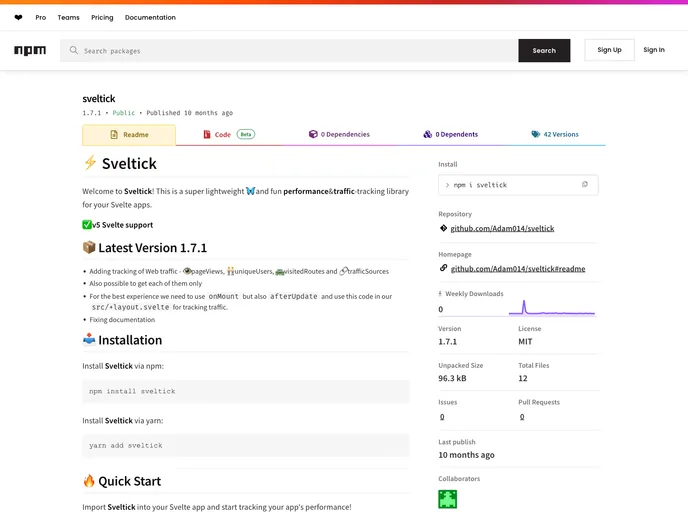Image resolution: width=688 pixels, height=512 pixels.
Task: Click the Beta badge next to Code
Action: coord(246,134)
